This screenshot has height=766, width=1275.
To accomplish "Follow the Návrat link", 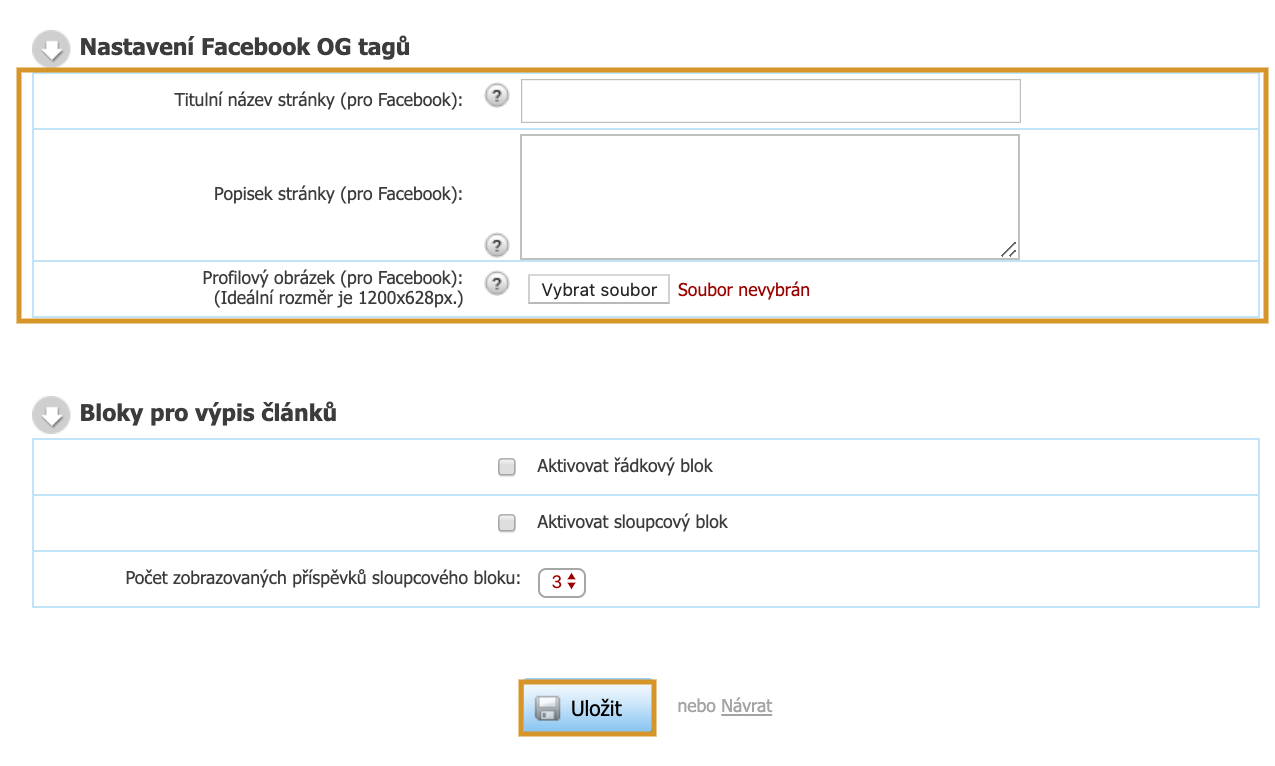I will (x=746, y=706).
